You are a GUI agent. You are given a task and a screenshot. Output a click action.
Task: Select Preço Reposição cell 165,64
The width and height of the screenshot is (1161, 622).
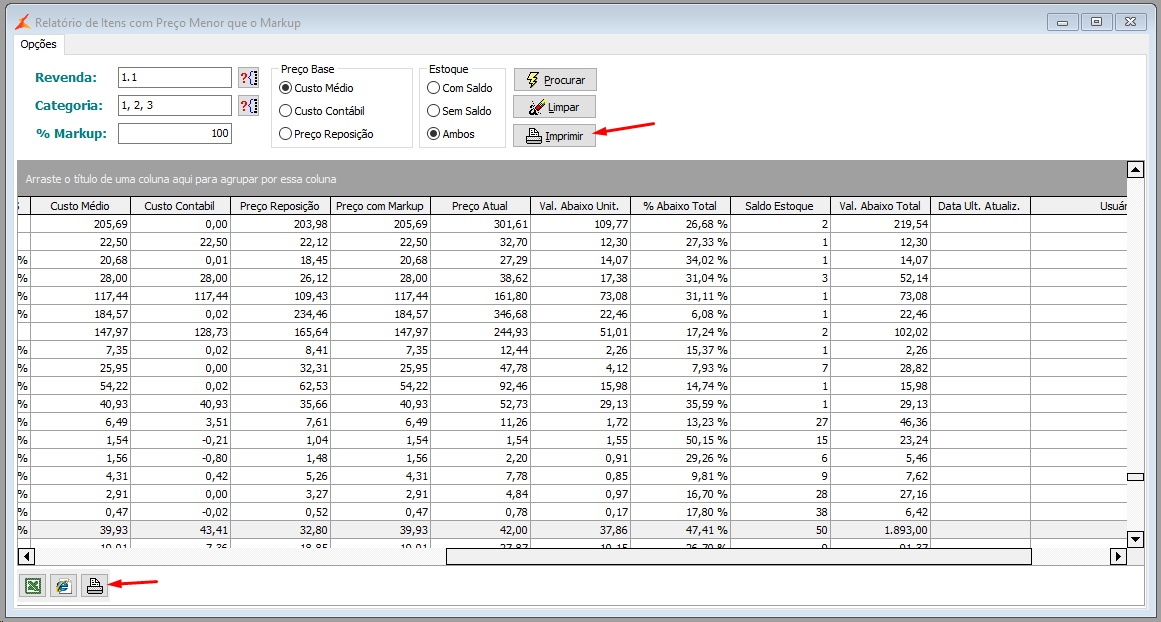[281, 332]
